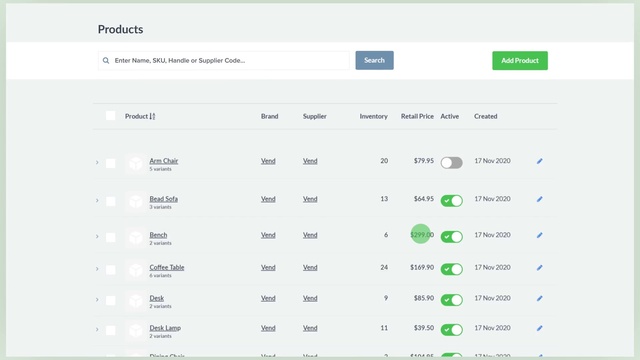Open the Arm Chair product link
Screen dimensions: 640x360
pyautogui.click(x=164, y=161)
